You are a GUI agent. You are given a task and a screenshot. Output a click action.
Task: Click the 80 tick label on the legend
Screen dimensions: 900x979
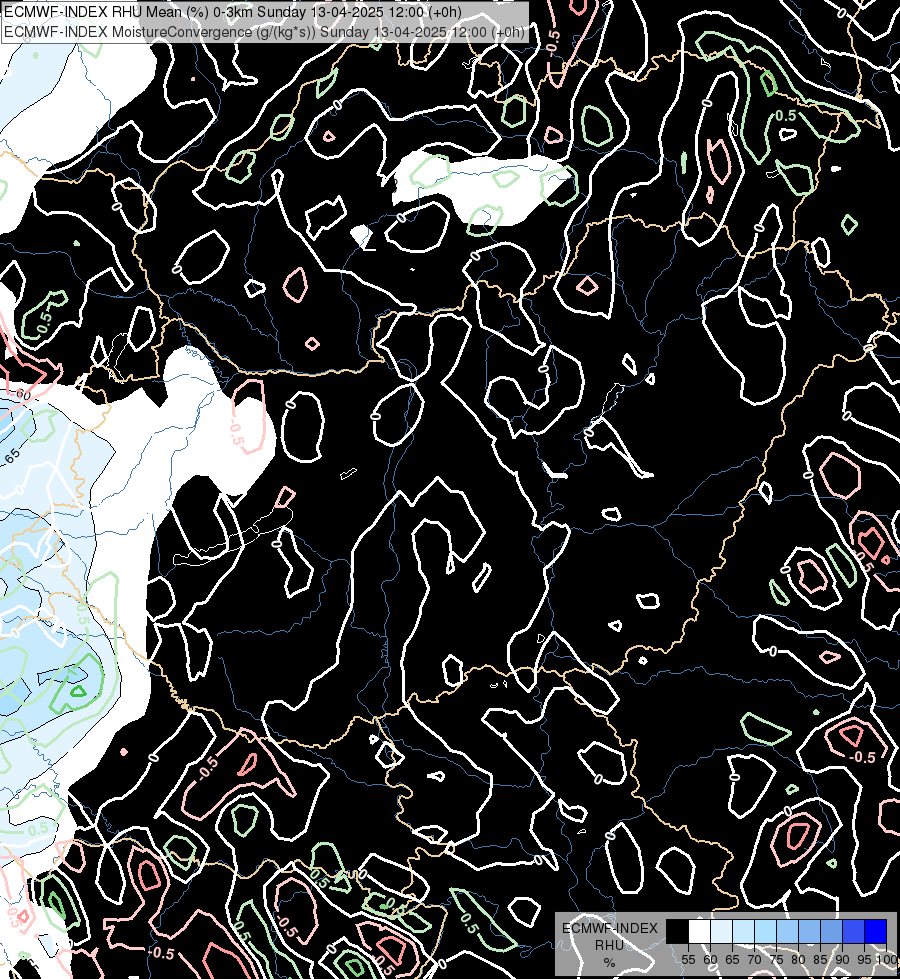tap(798, 959)
